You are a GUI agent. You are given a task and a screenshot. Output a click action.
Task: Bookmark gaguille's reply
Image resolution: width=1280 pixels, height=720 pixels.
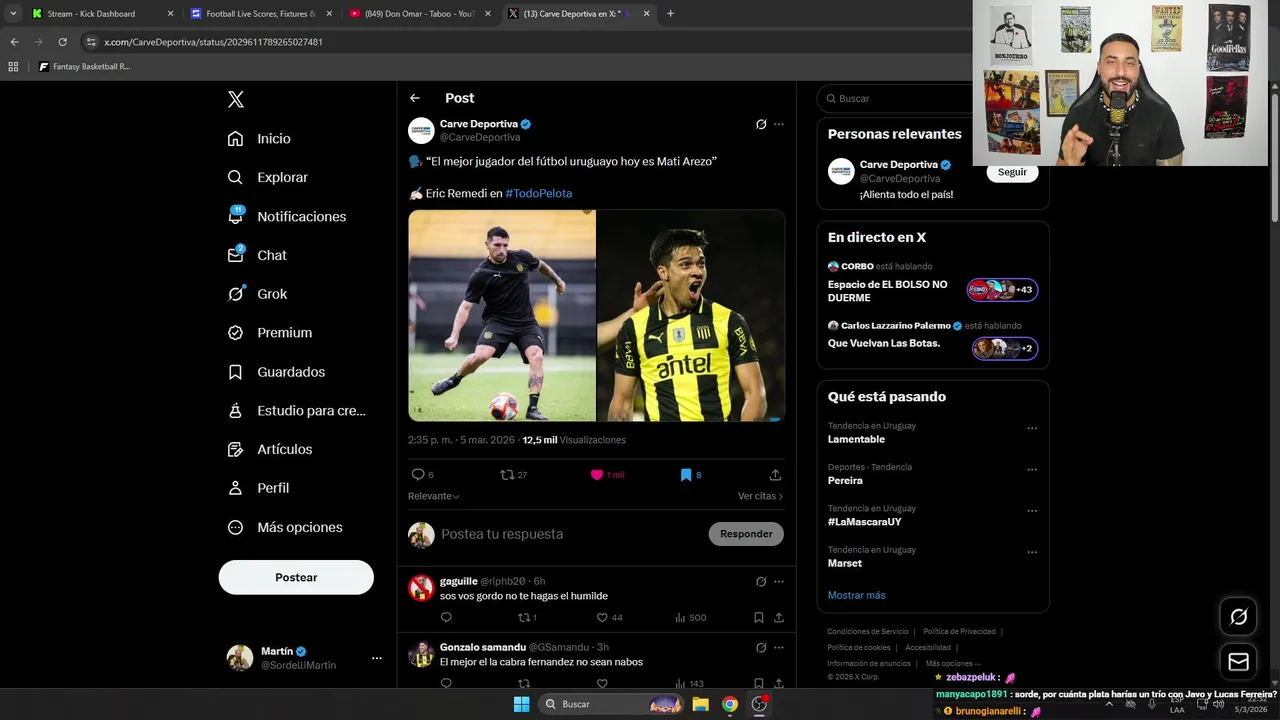pos(759,618)
